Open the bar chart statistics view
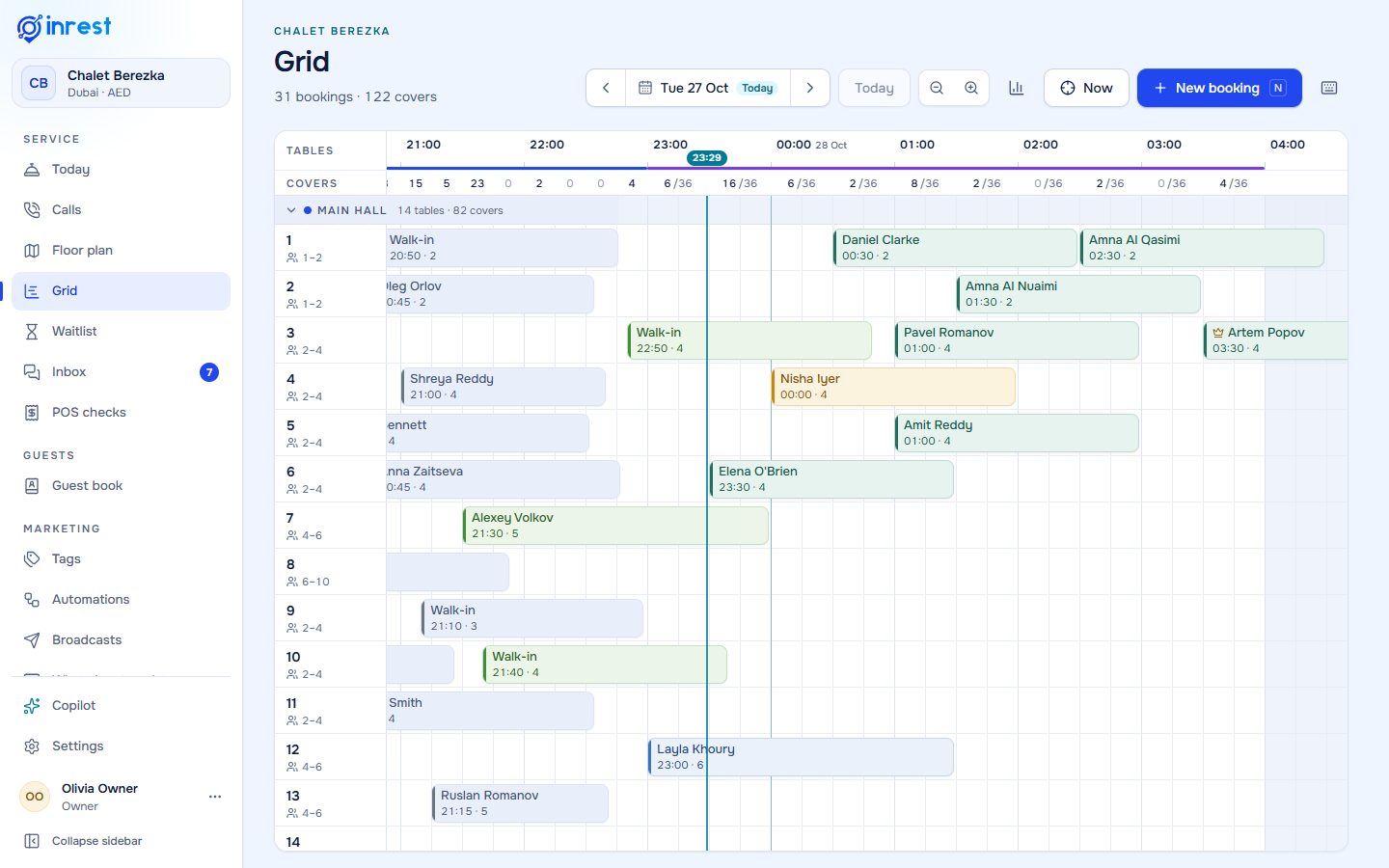Viewport: 1389px width, 868px height. click(1016, 88)
